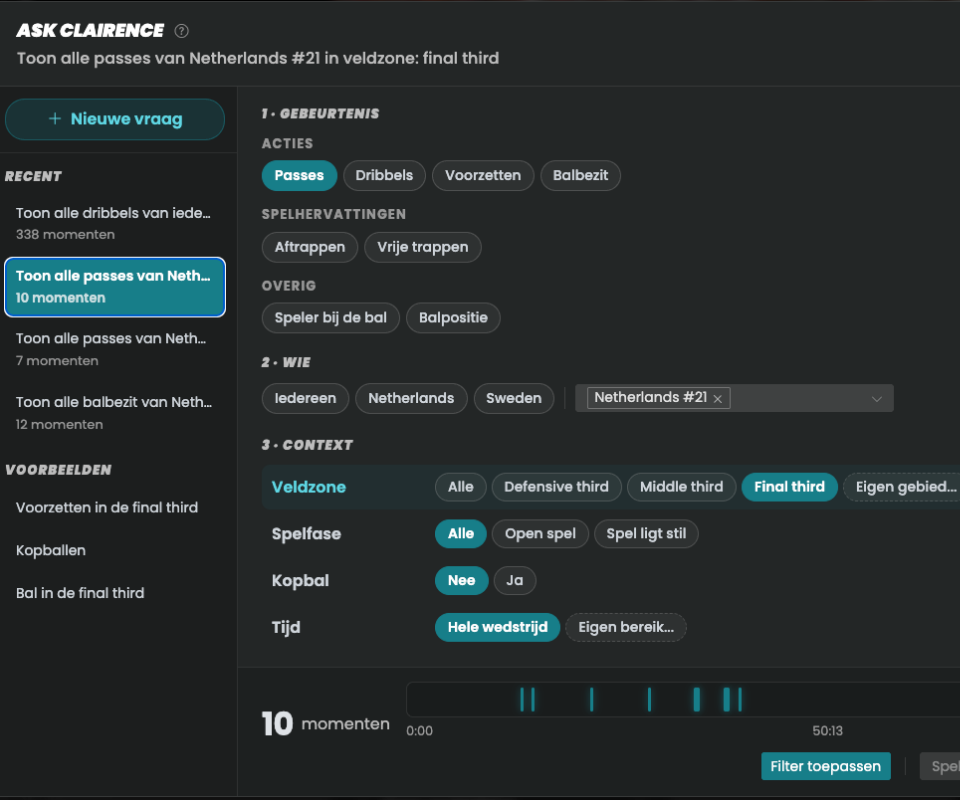This screenshot has width=960, height=800.
Task: Select the Balbezit action chip
Action: coord(580,176)
